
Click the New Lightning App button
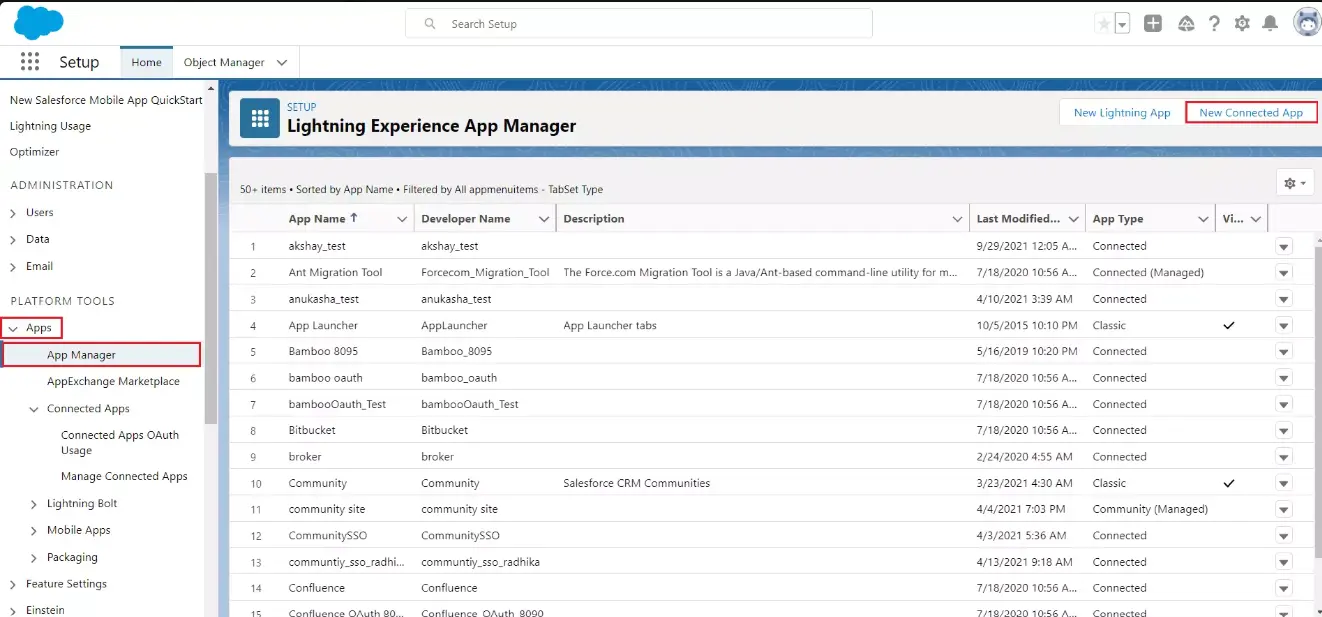(1122, 113)
